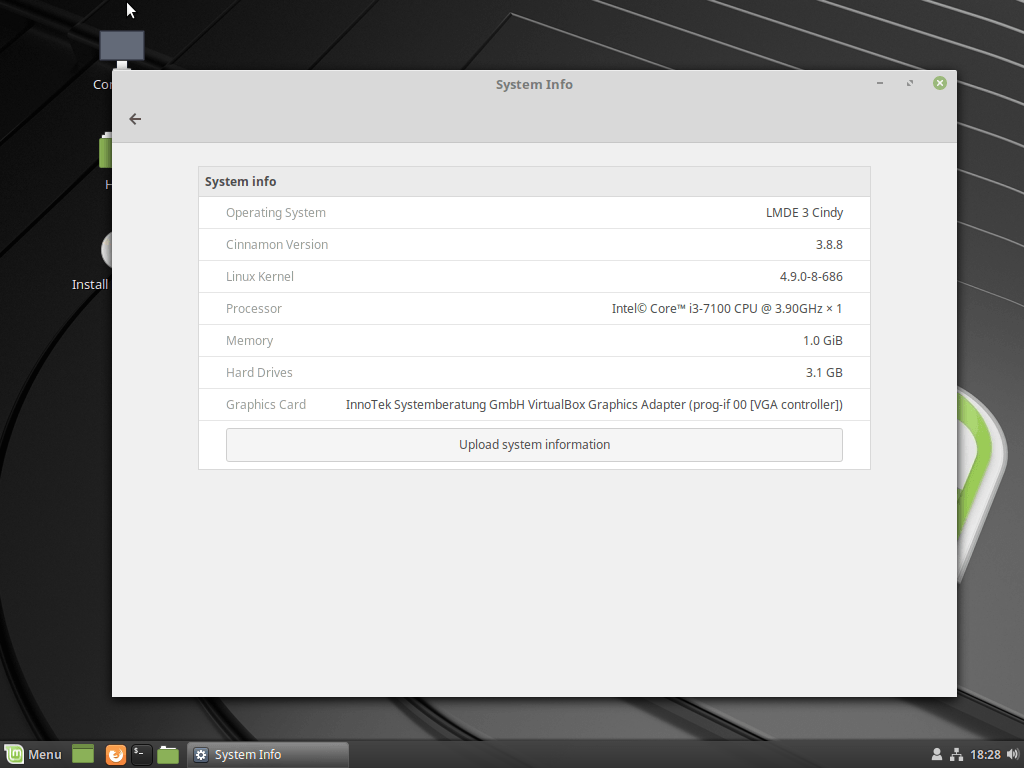Screen dimensions: 1024x768
Task: Maximize the System Info window
Action: tap(910, 84)
